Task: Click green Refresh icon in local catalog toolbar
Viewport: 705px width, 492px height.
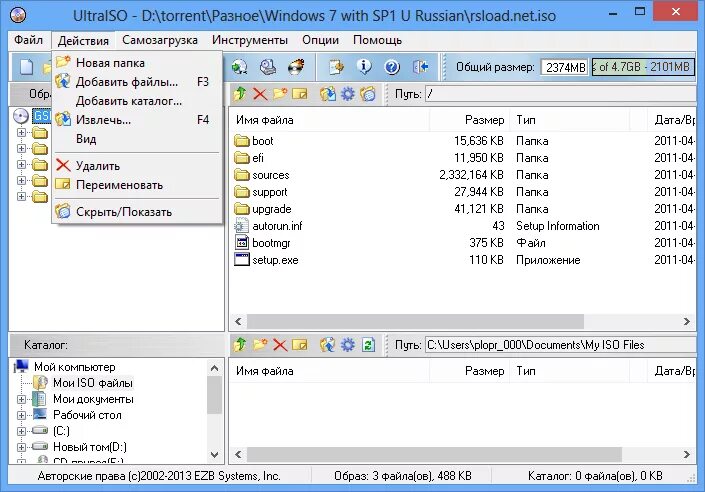Action: pyautogui.click(x=368, y=345)
